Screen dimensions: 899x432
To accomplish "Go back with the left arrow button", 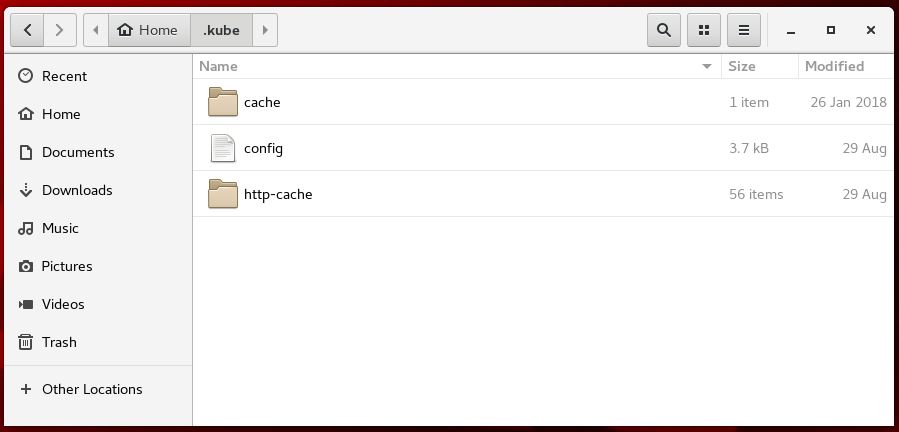I will click(x=27, y=30).
